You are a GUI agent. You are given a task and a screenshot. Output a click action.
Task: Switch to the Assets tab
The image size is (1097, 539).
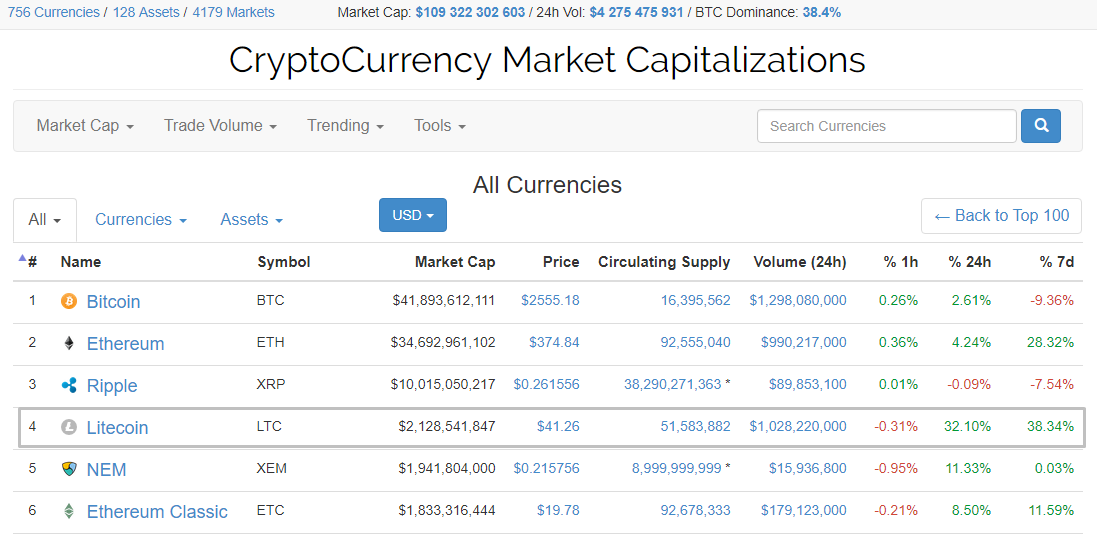[251, 220]
